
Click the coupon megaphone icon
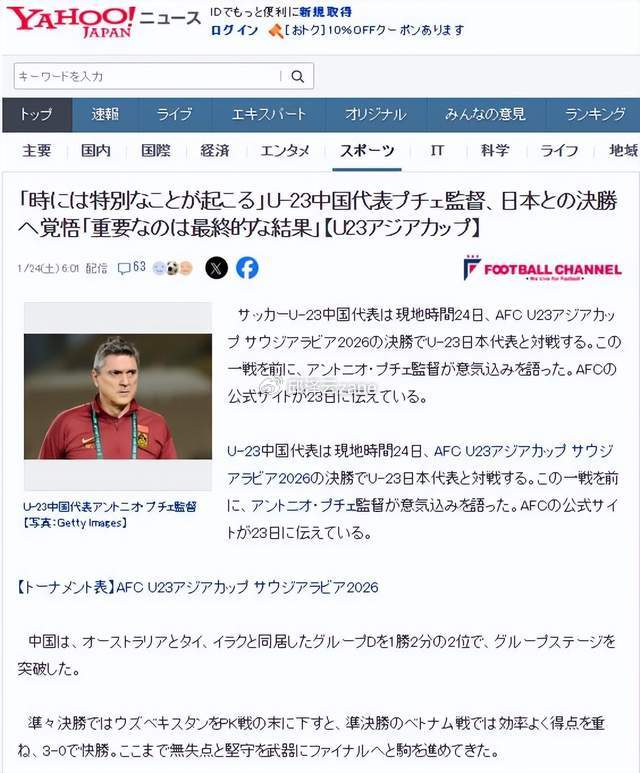[275, 31]
